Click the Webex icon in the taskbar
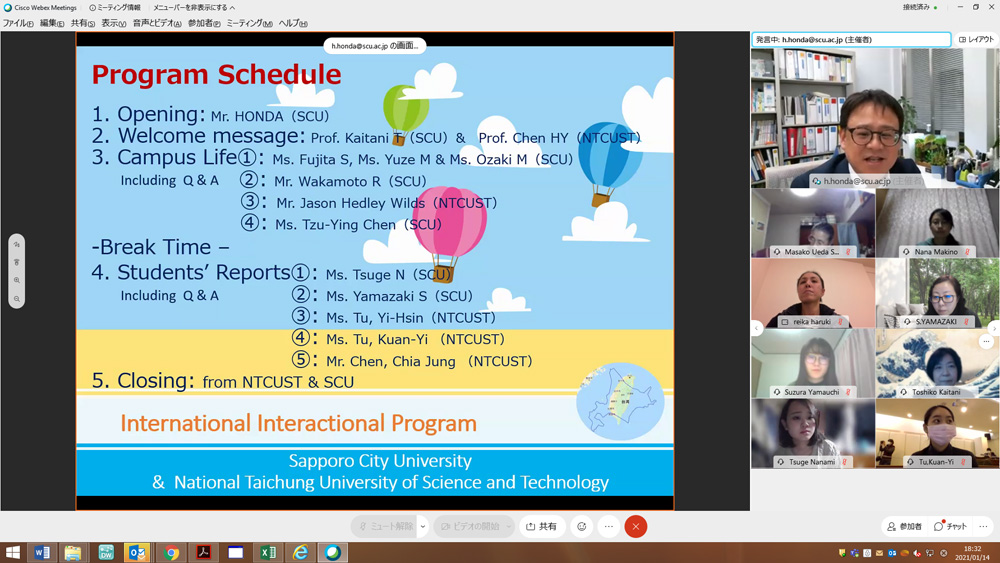 pos(333,552)
